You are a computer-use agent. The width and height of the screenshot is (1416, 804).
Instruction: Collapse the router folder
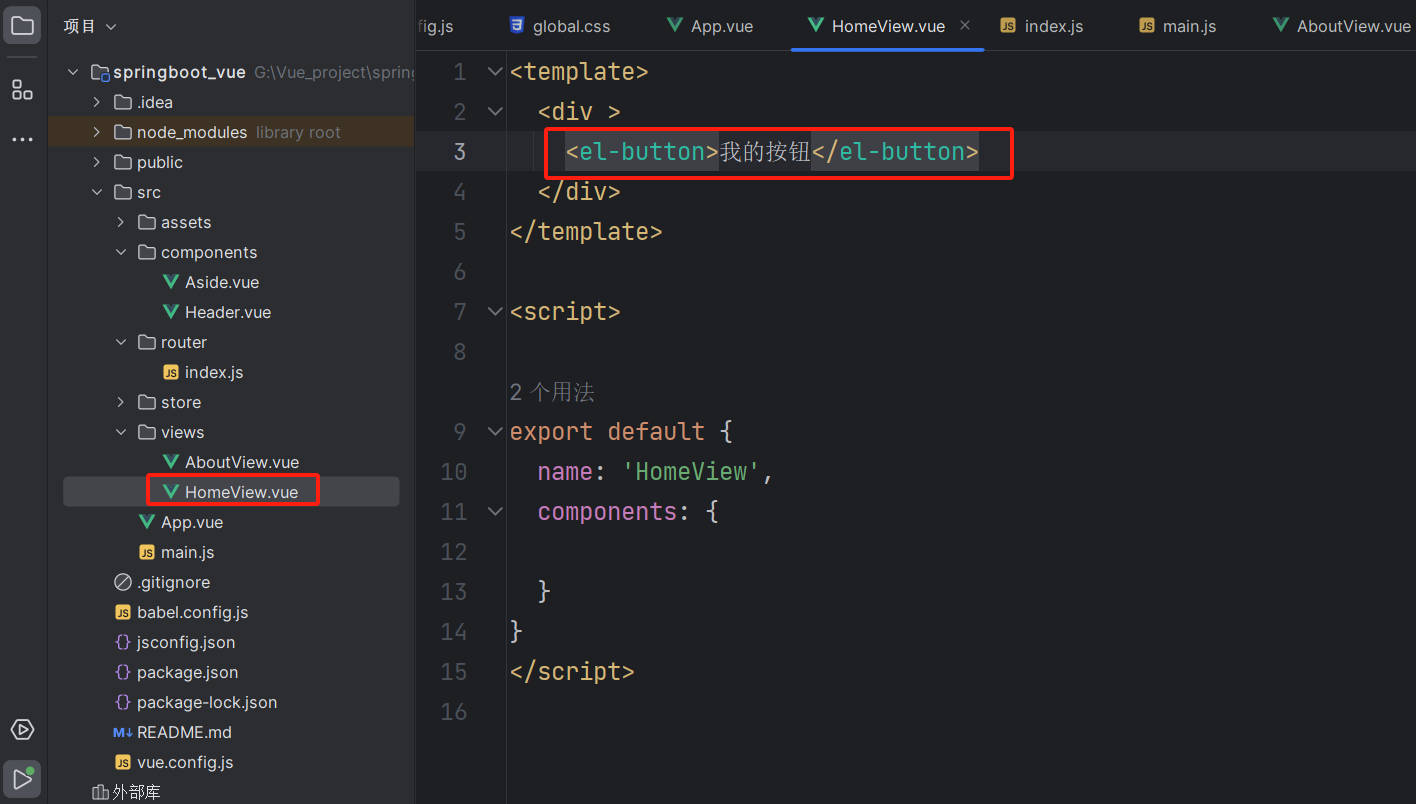(120, 342)
